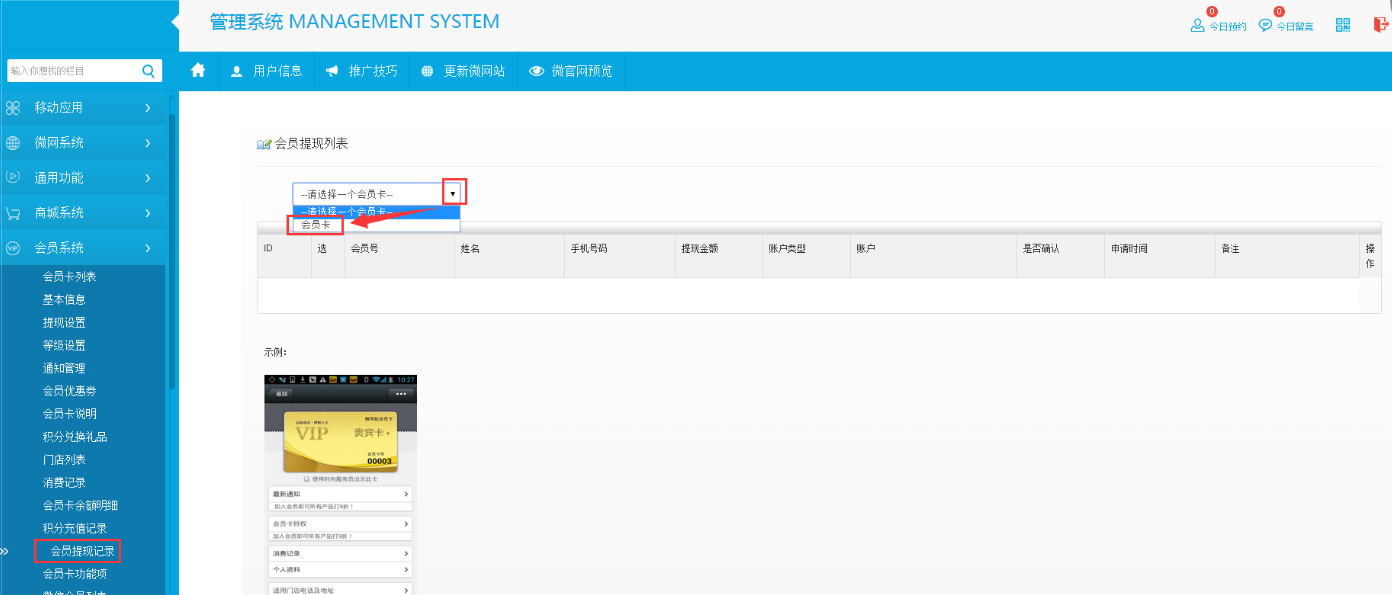Click the 今日留言 speech bubble icon
1392x595 pixels.
pos(1265,26)
